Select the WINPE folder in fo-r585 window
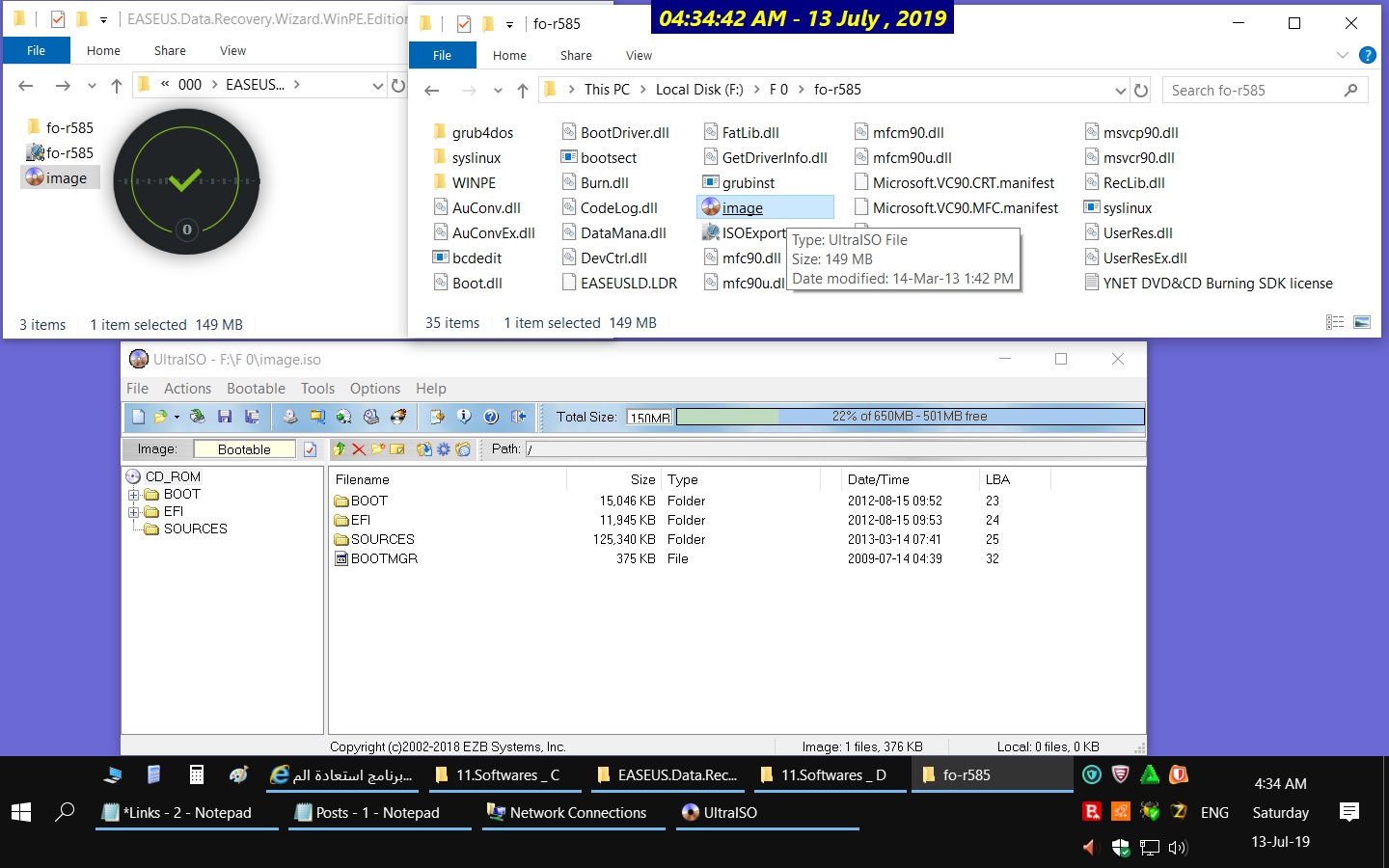Screen dimensions: 1389x868 464,183
